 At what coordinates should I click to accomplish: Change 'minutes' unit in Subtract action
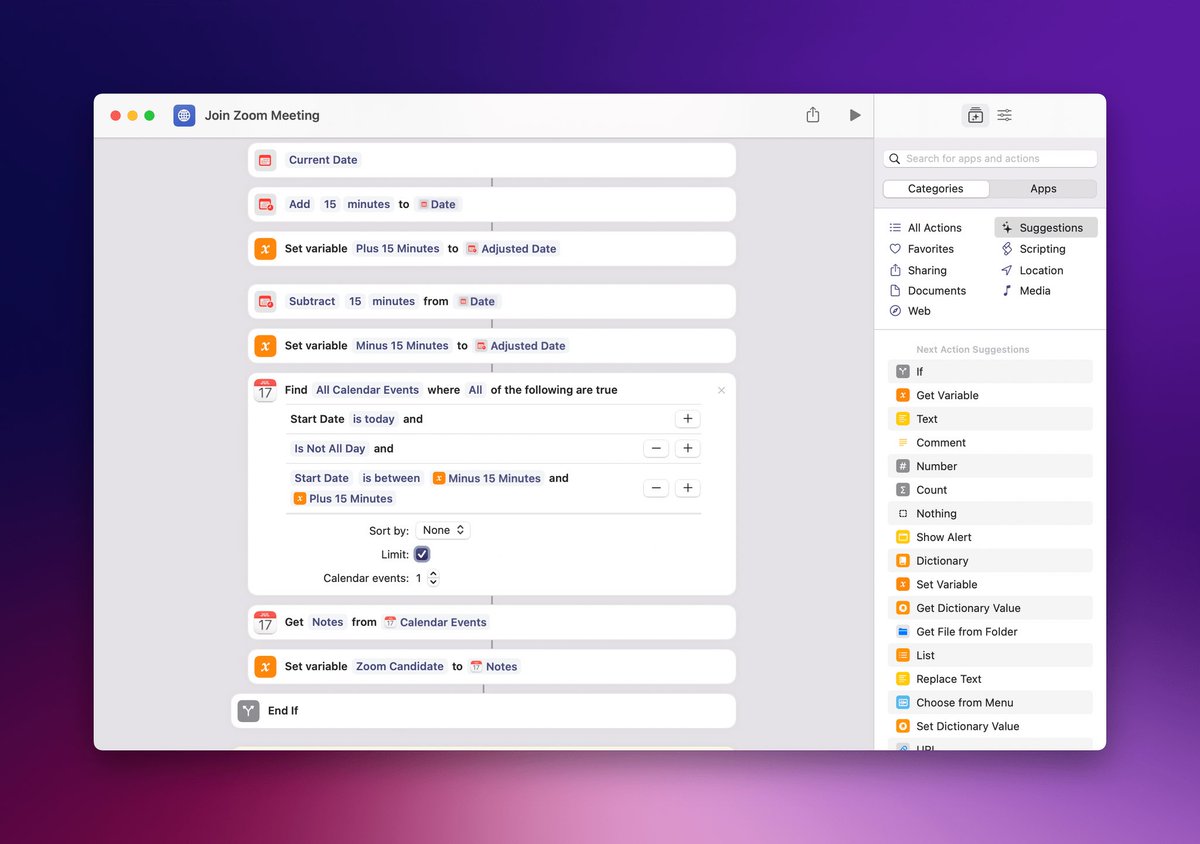coord(394,301)
